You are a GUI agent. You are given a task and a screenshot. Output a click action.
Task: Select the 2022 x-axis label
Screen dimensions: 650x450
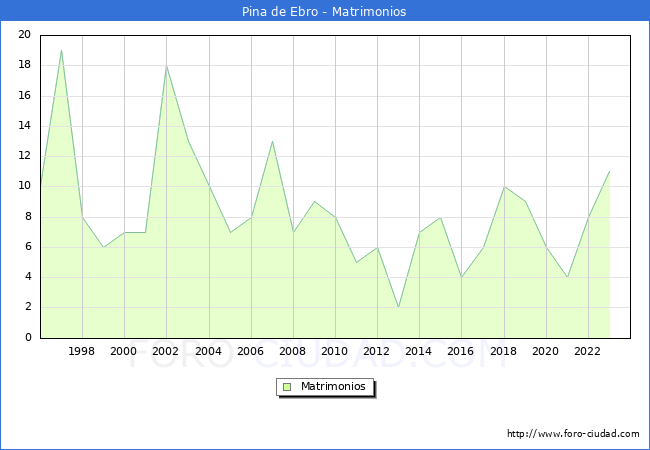588,351
